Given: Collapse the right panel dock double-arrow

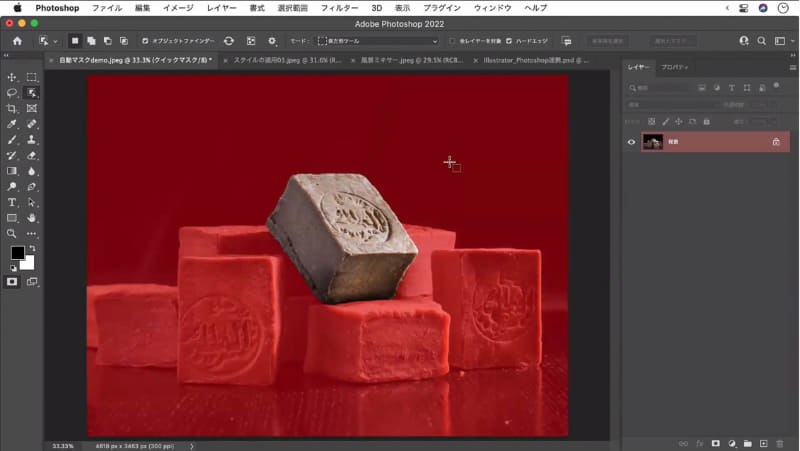Looking at the screenshot, I should 793,55.
